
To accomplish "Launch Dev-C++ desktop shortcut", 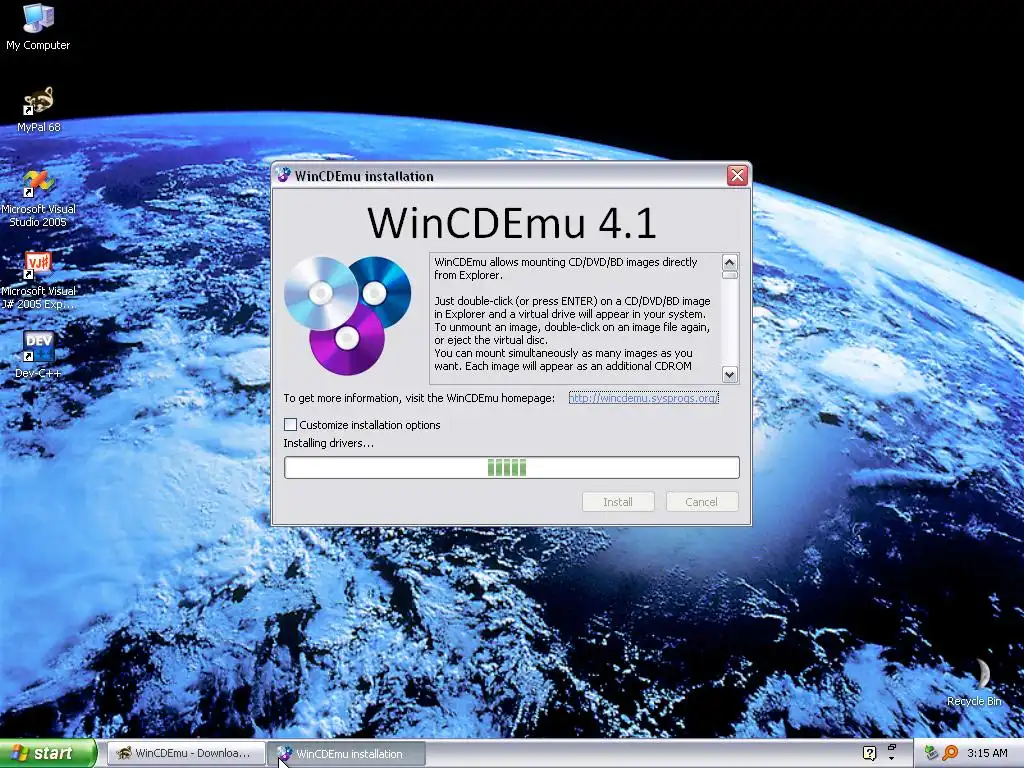I will point(39,355).
